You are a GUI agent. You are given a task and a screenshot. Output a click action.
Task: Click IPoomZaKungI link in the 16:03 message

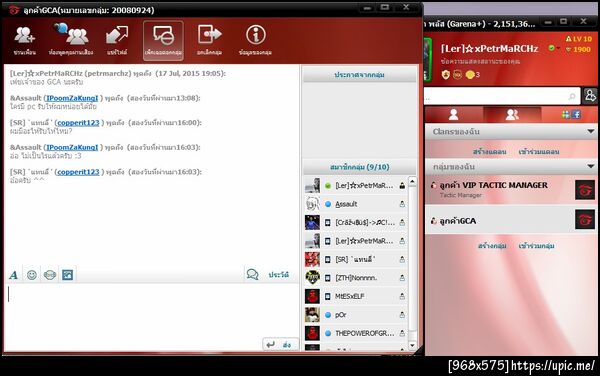pos(72,147)
